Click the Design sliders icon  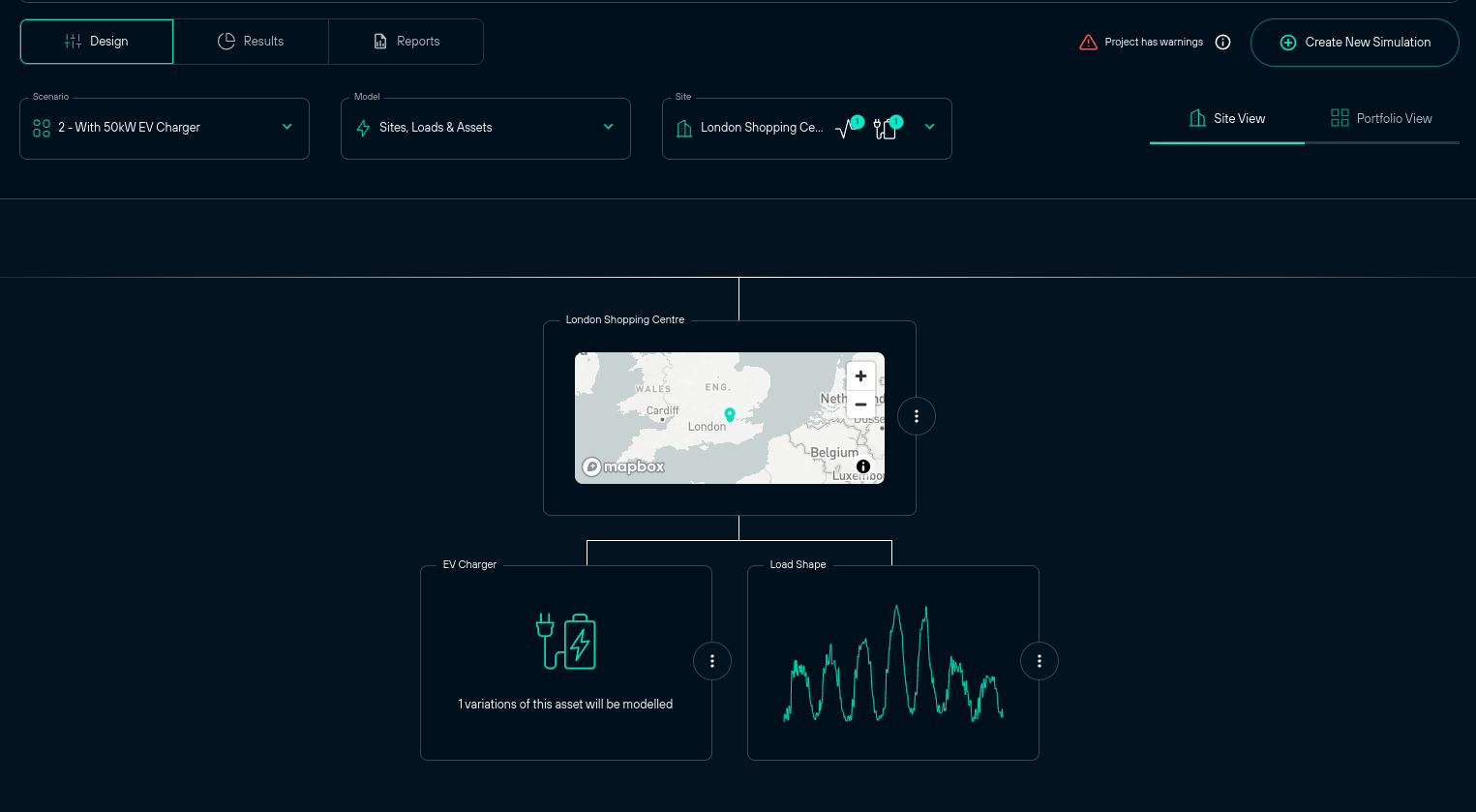[x=73, y=42]
